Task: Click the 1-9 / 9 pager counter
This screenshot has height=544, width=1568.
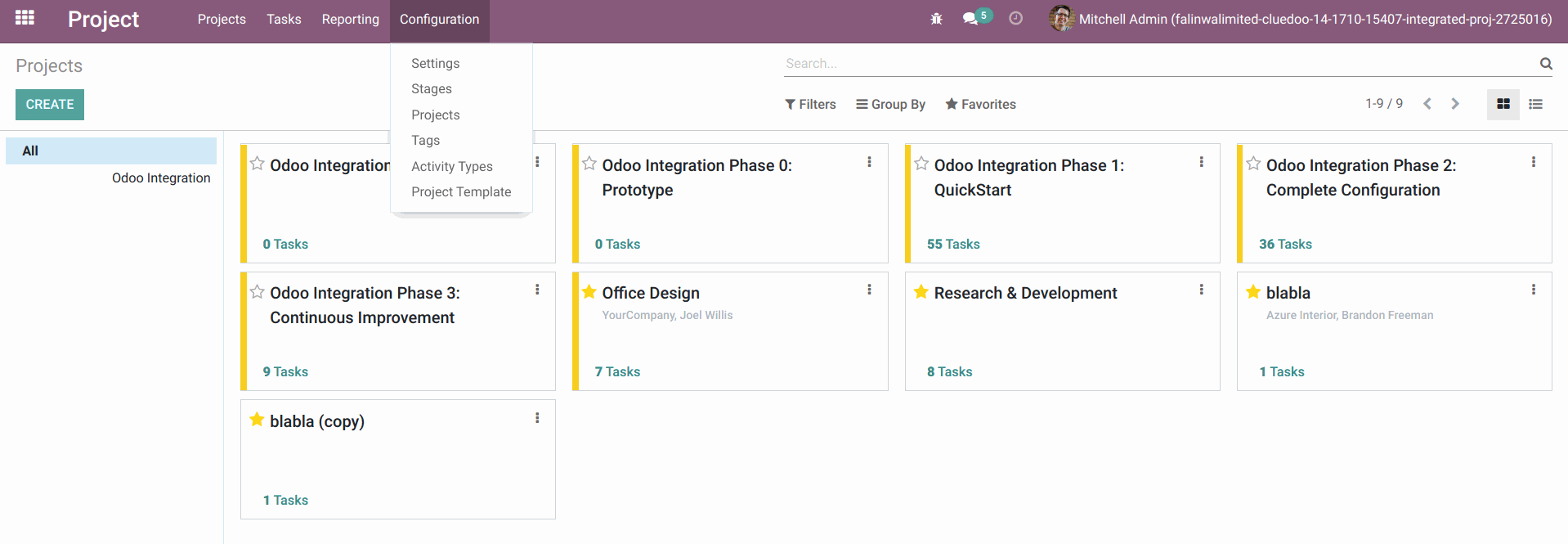Action: click(1384, 104)
